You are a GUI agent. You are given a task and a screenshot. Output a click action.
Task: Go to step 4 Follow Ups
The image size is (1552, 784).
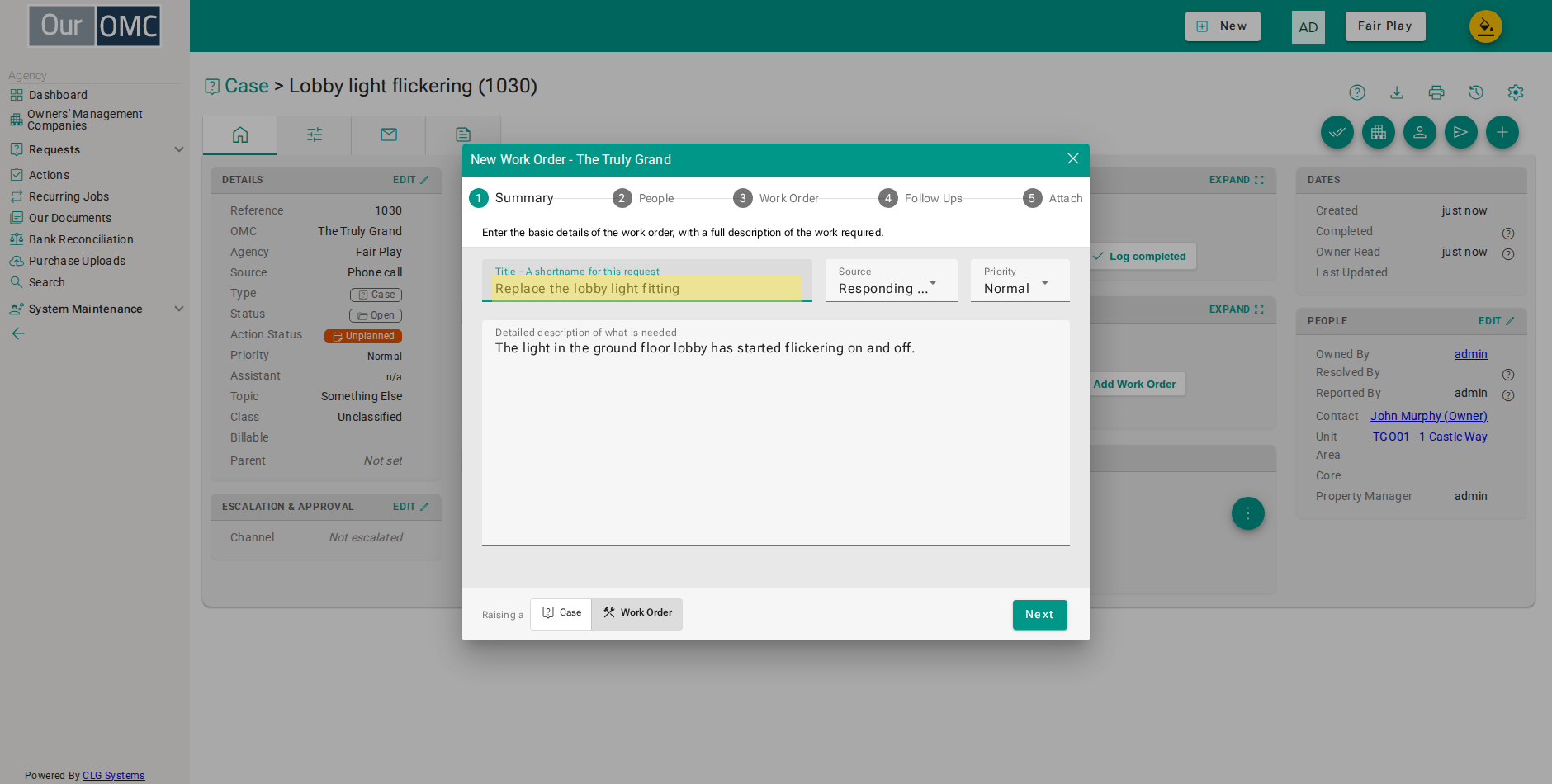[920, 198]
